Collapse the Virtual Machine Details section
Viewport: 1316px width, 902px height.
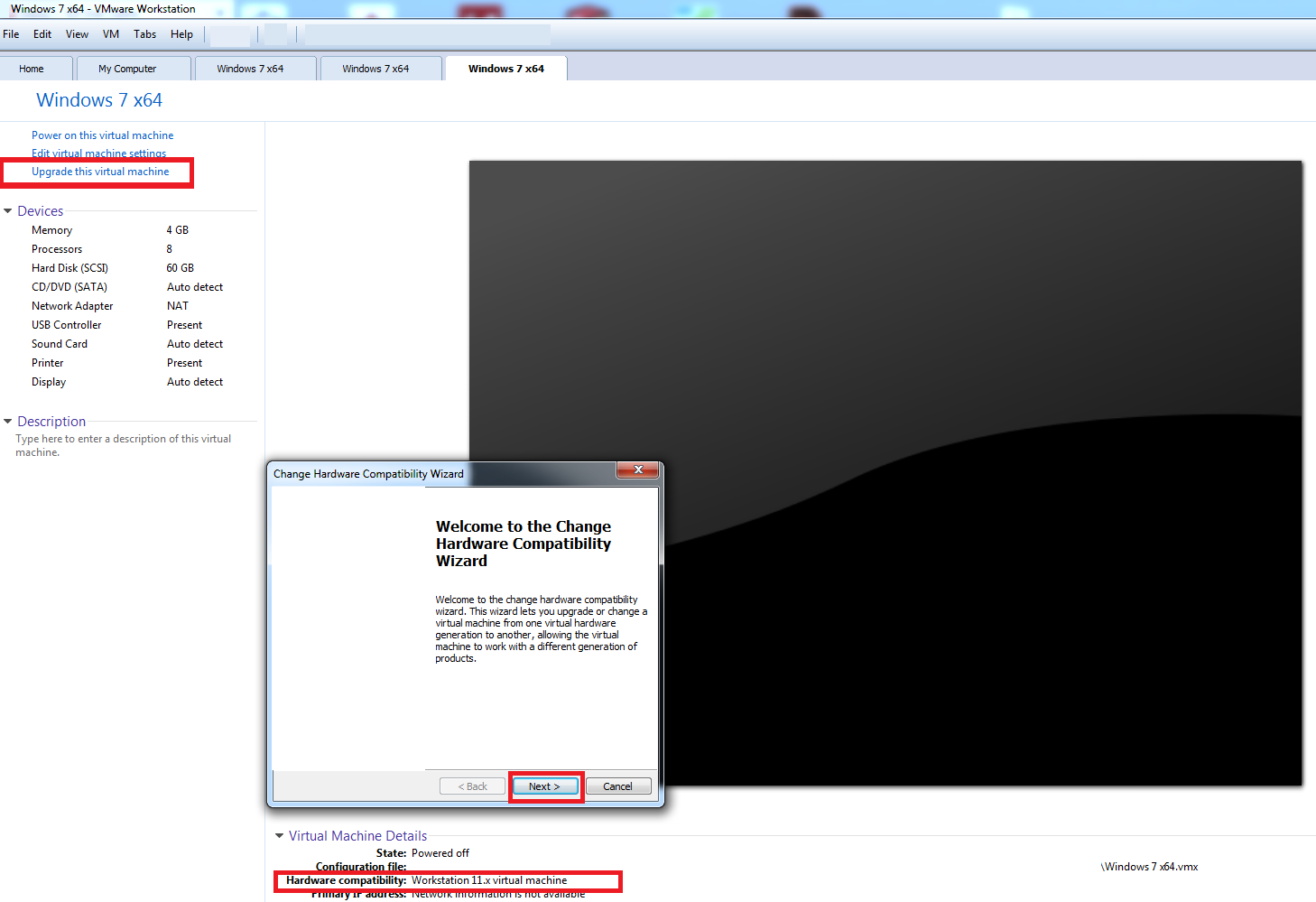pyautogui.click(x=279, y=836)
